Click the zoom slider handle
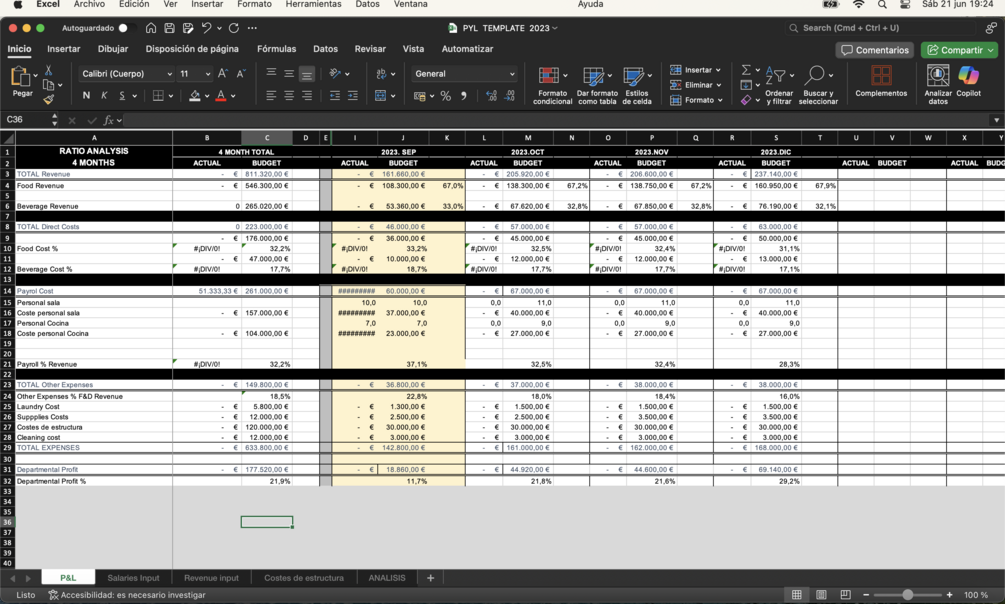 coord(908,595)
